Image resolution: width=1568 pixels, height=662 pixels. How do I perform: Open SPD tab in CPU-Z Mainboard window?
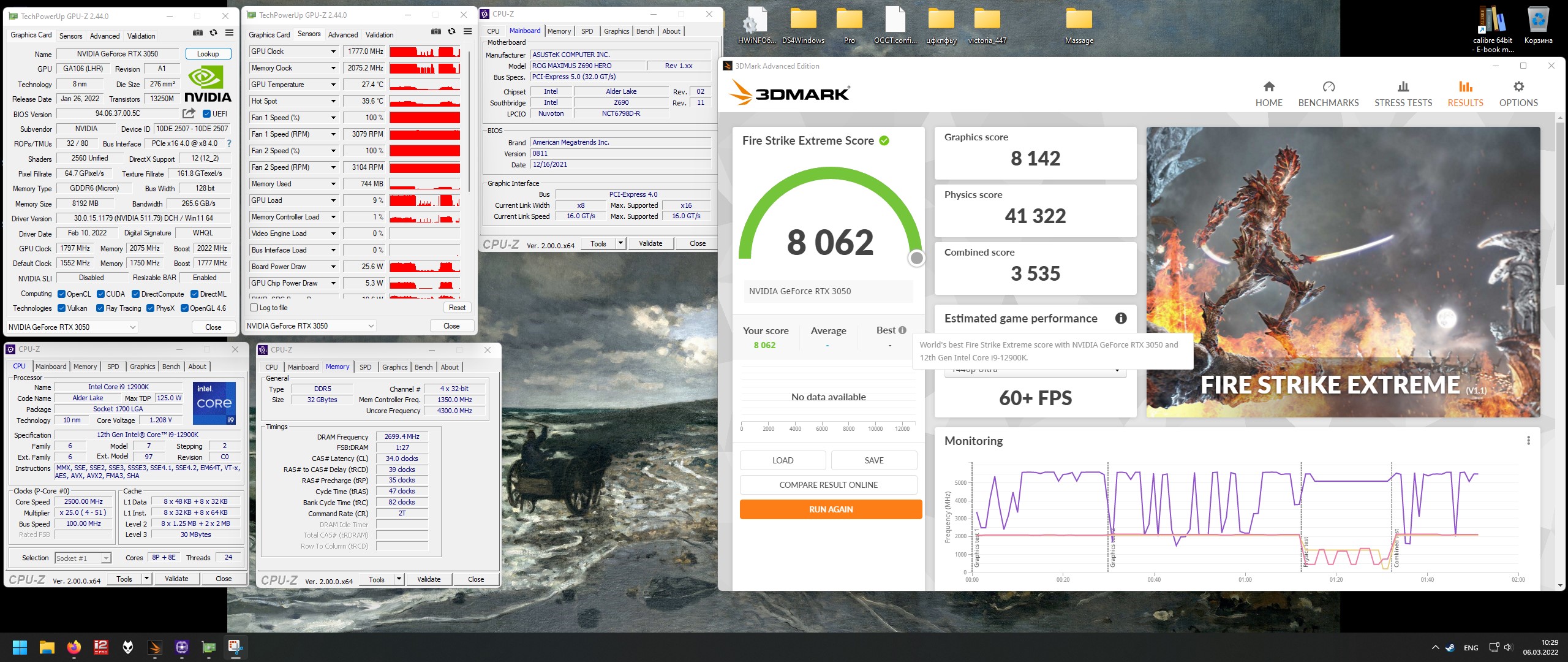[x=587, y=31]
